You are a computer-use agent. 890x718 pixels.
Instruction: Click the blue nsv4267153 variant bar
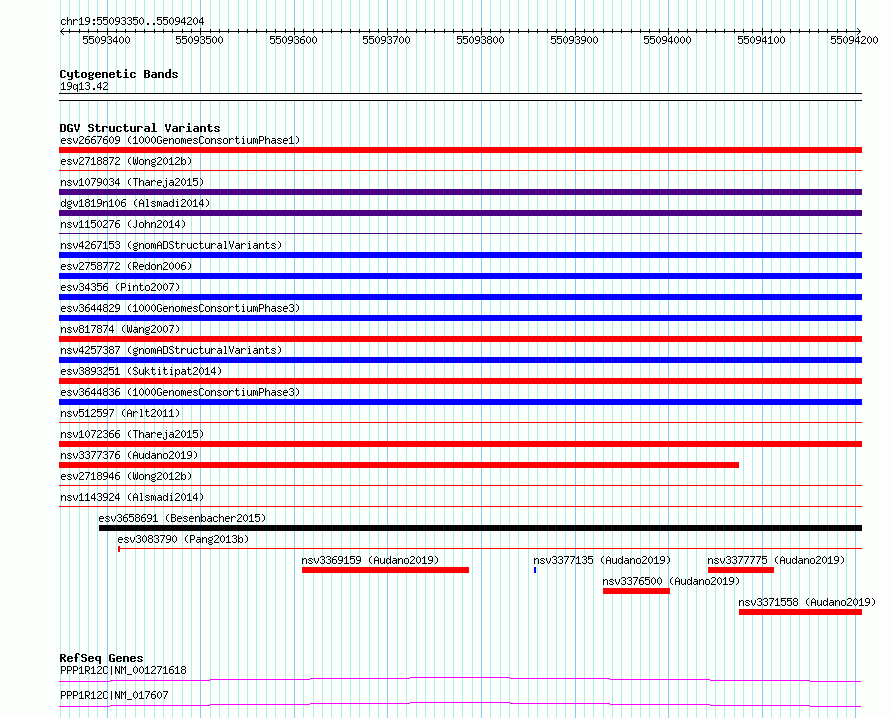pos(460,255)
